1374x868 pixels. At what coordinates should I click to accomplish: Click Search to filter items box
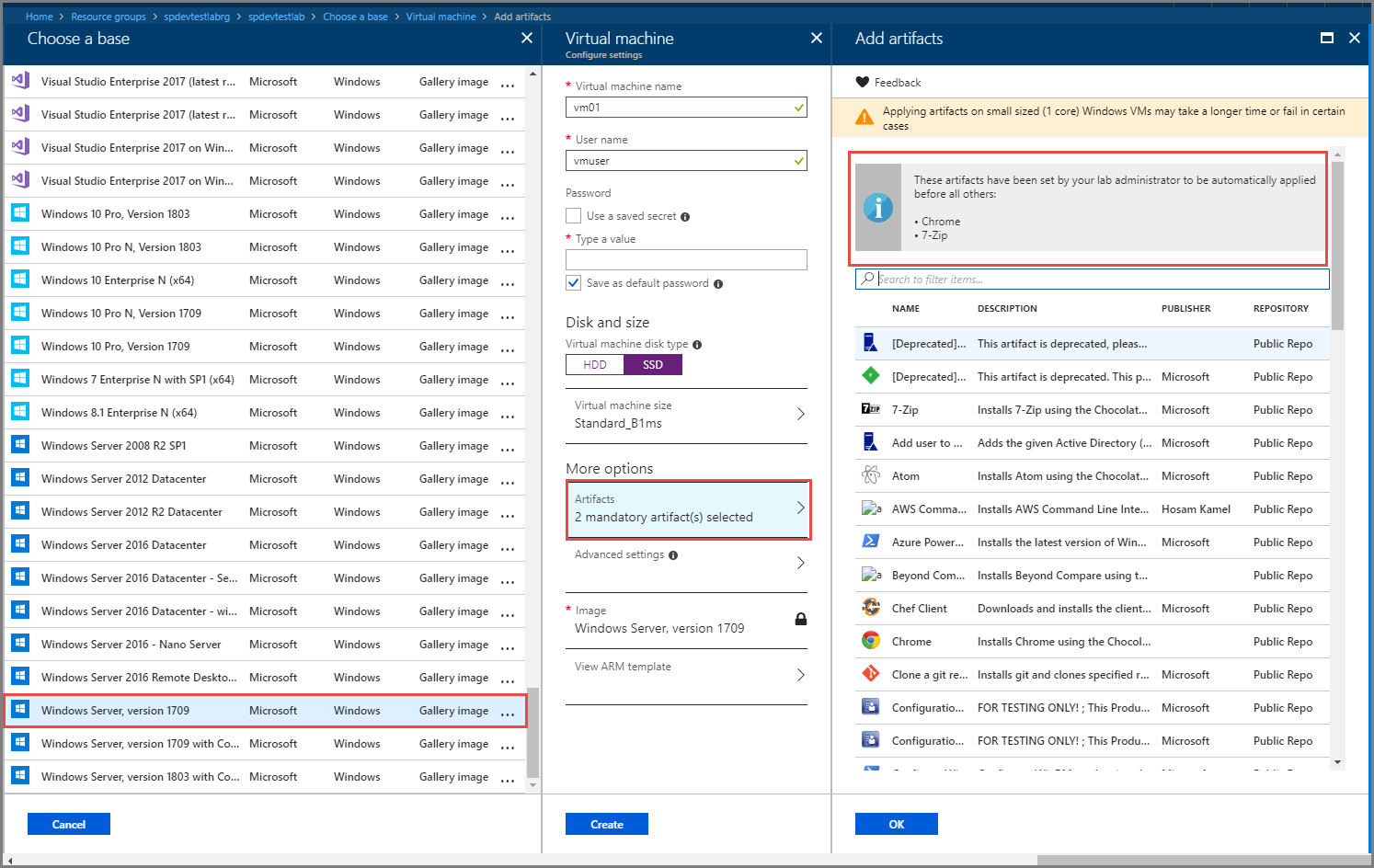tap(1092, 279)
